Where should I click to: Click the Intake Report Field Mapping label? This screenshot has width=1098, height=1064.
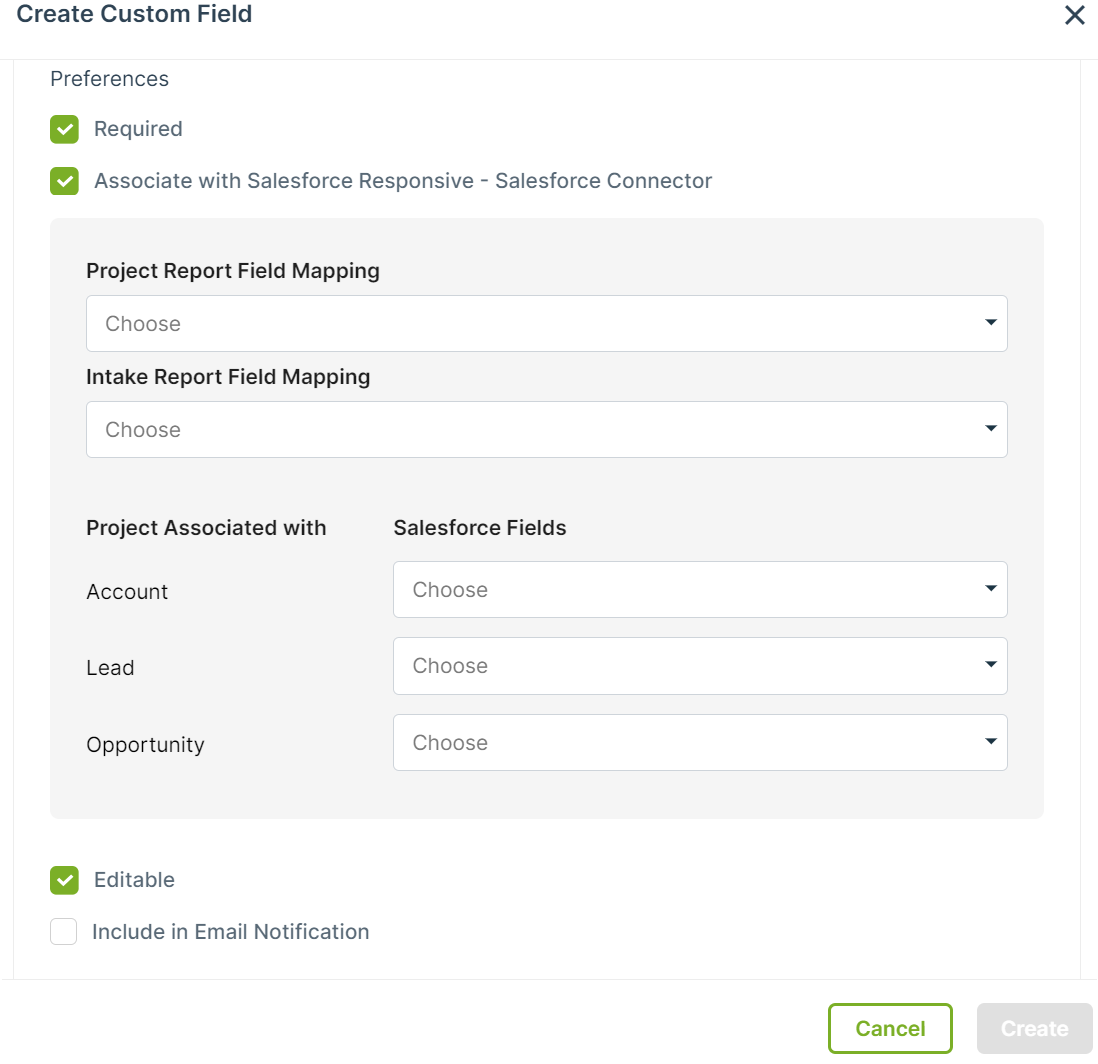[228, 377]
